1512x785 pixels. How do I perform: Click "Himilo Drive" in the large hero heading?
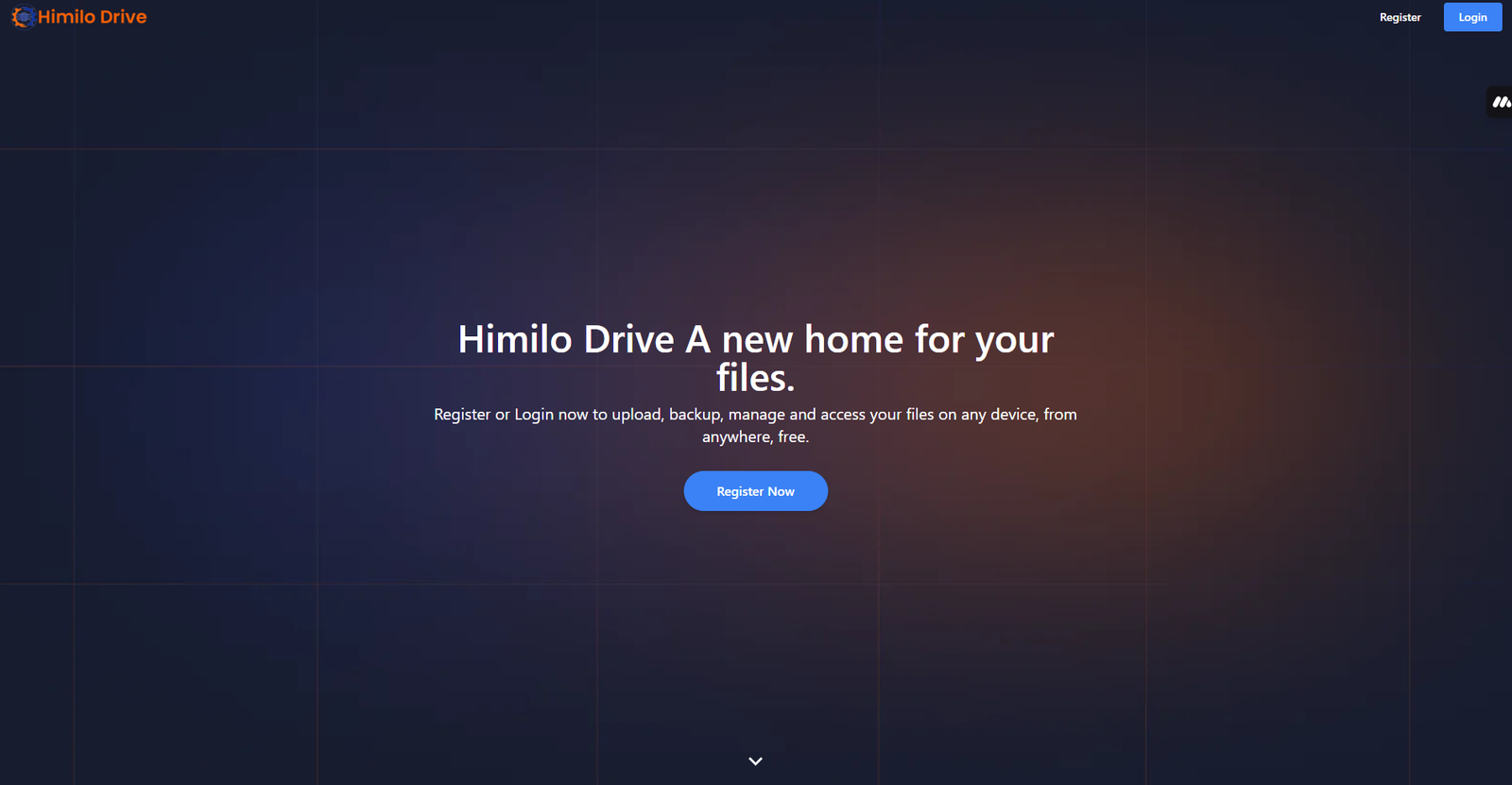[x=565, y=340]
